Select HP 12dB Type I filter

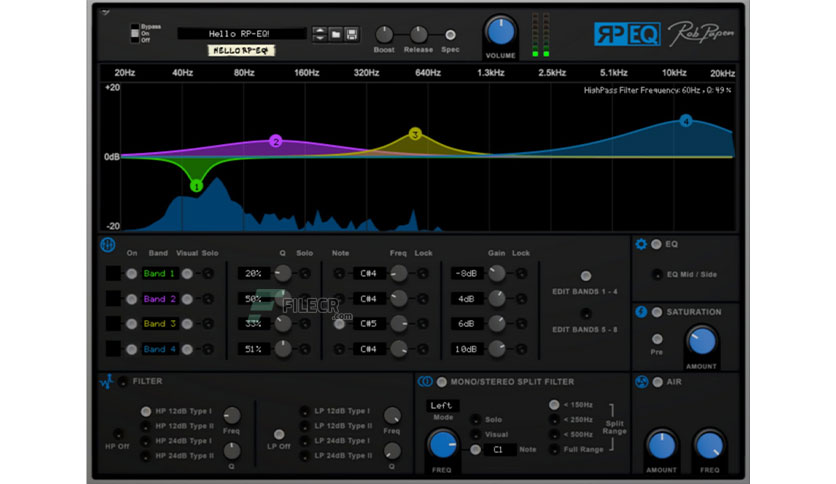(x=146, y=412)
